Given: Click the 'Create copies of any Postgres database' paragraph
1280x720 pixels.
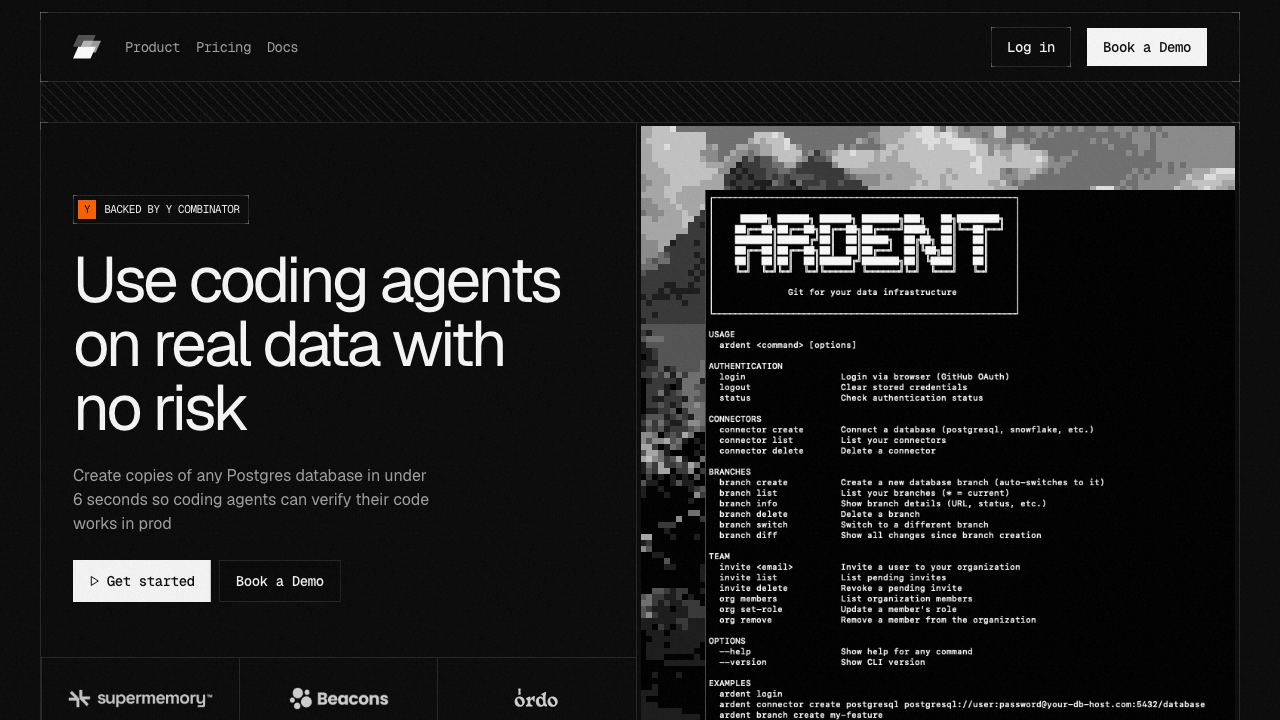Looking at the screenshot, I should tap(251, 499).
